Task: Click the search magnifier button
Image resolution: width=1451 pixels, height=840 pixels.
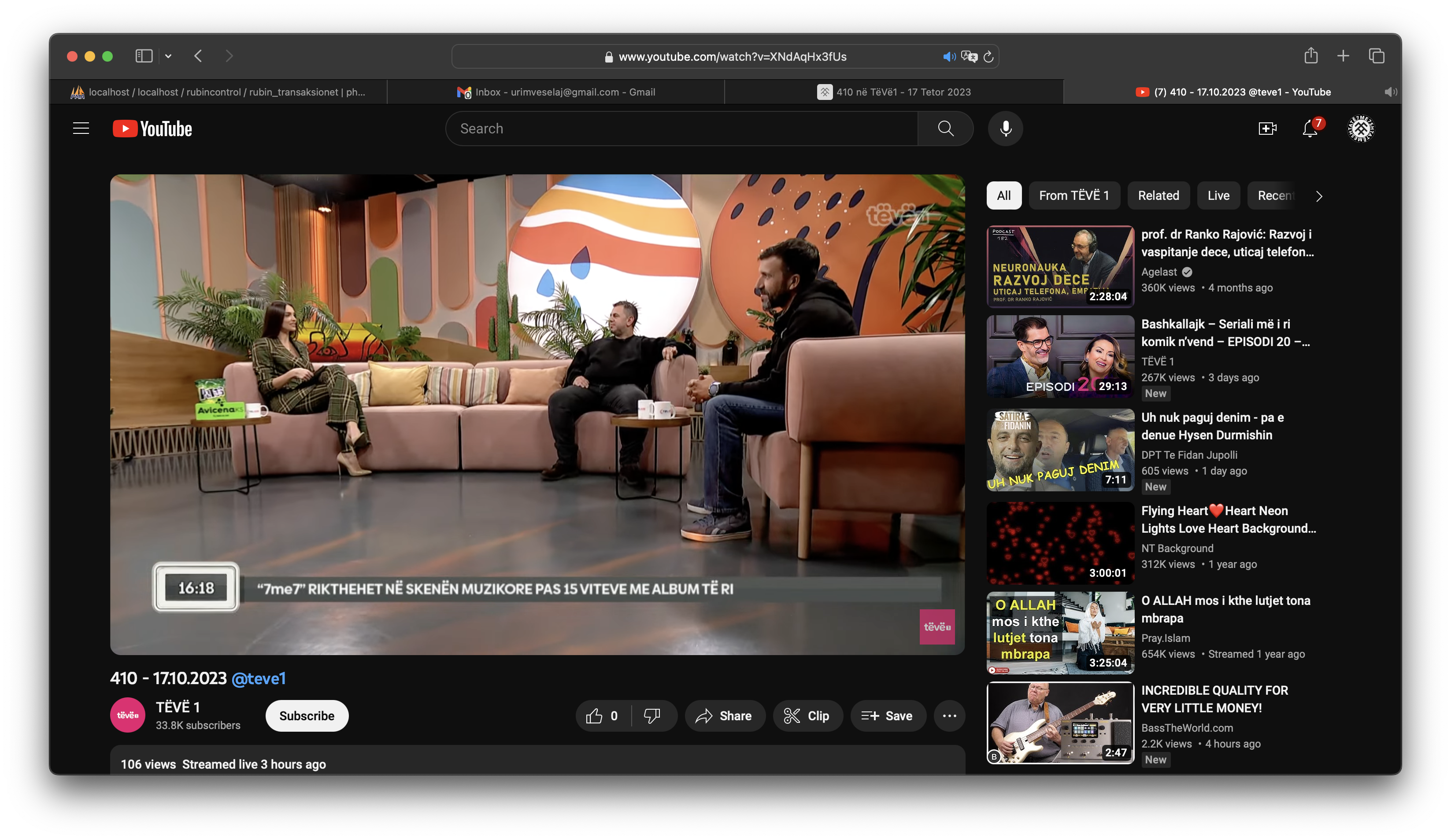Action: [945, 128]
